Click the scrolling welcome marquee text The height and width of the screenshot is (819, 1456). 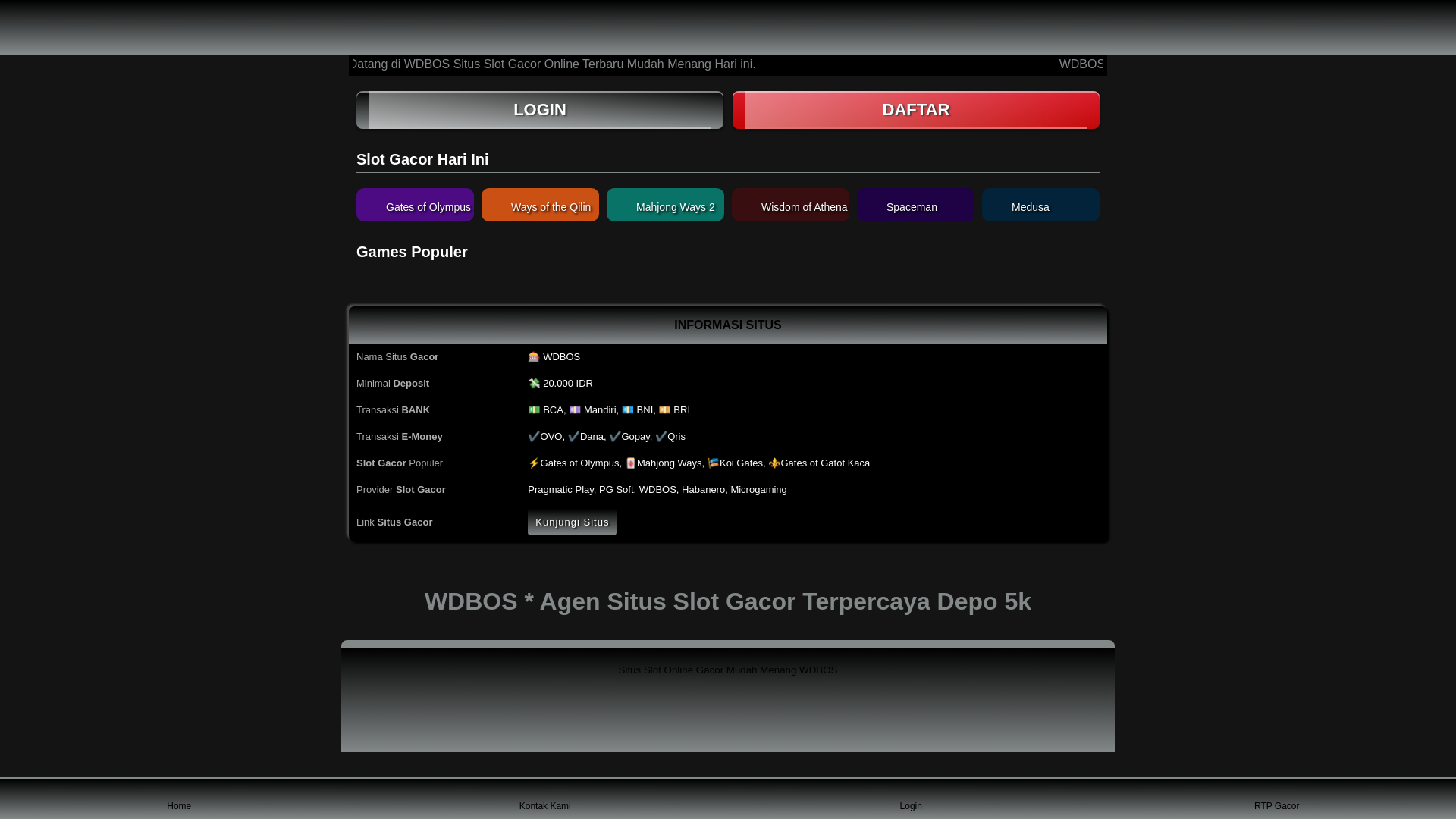coord(554,64)
